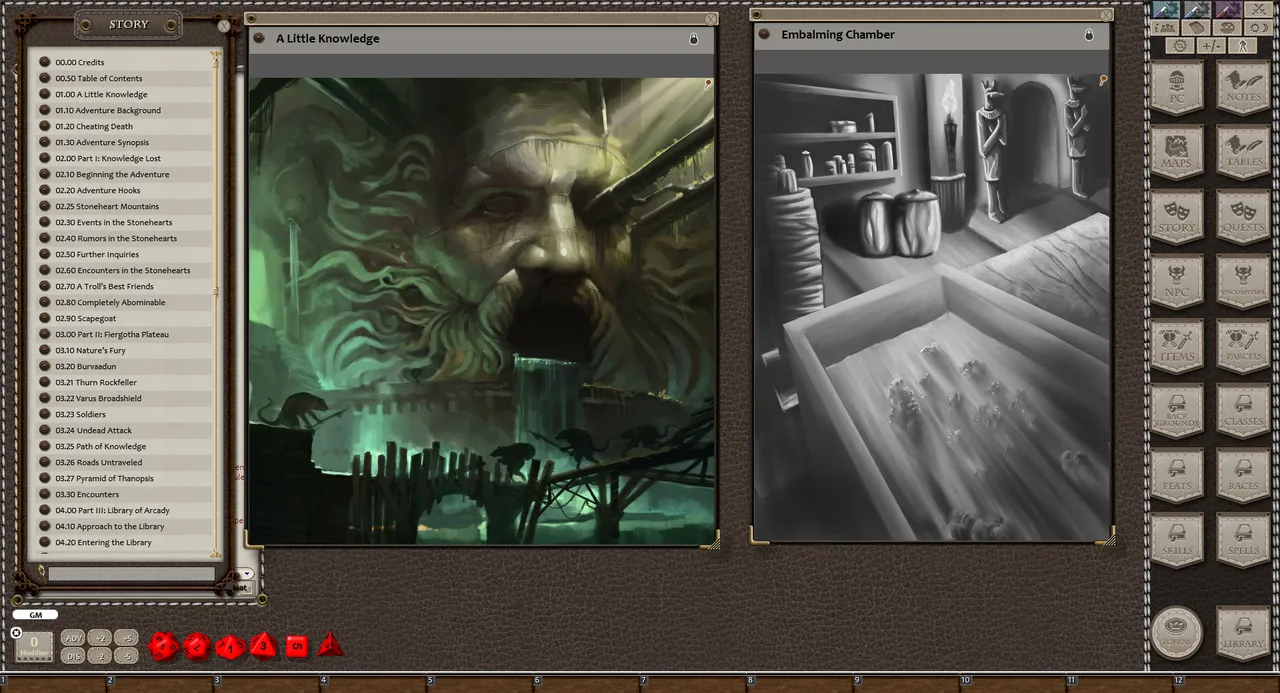Click the Embalming Chamber image

[932, 307]
